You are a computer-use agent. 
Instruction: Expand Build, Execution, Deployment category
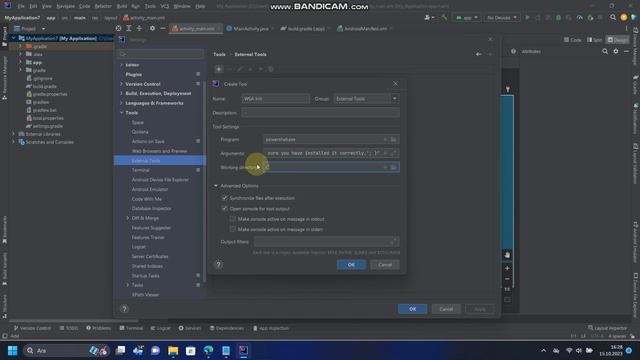(121, 93)
